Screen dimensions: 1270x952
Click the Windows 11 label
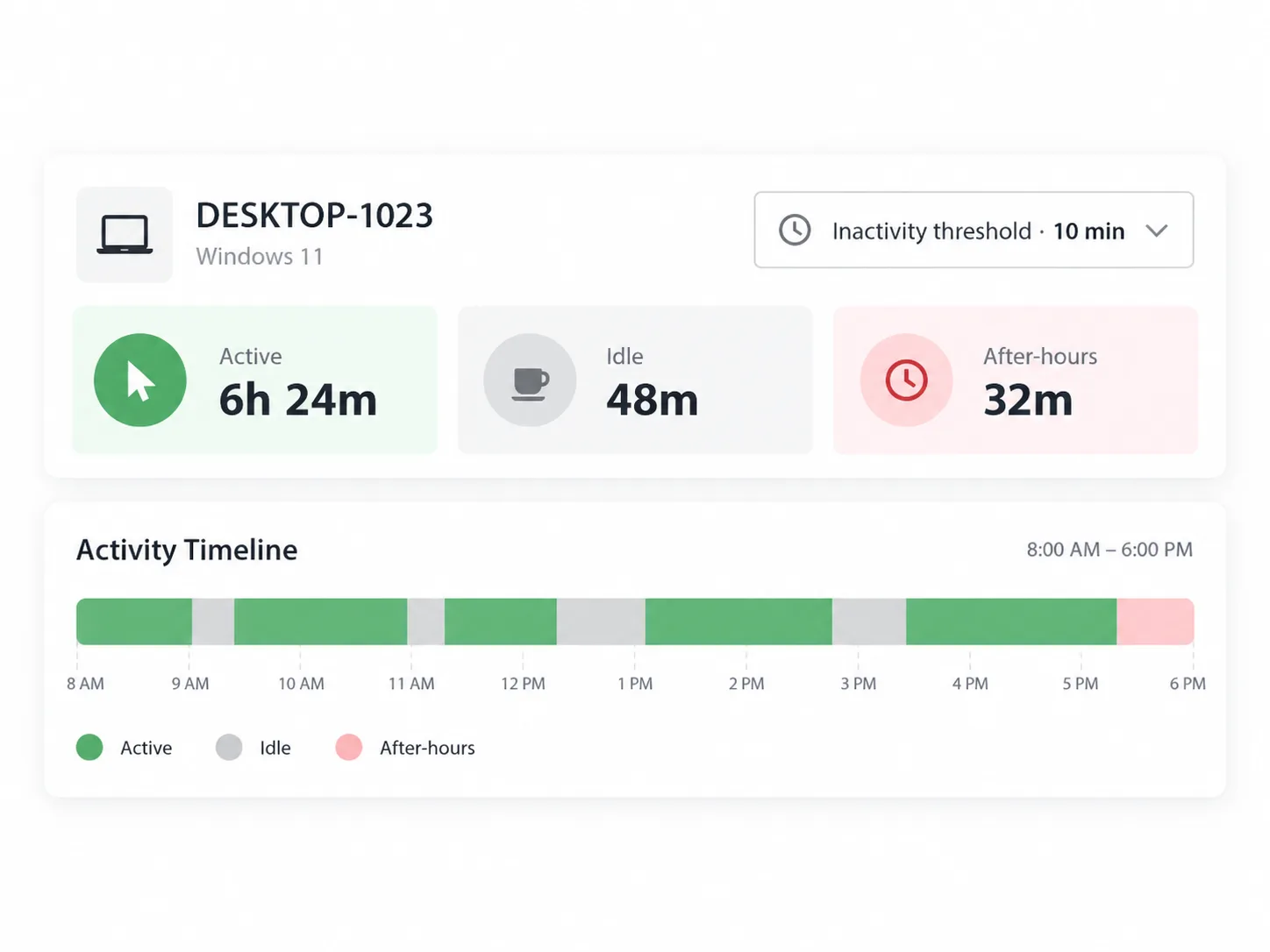[x=260, y=257]
